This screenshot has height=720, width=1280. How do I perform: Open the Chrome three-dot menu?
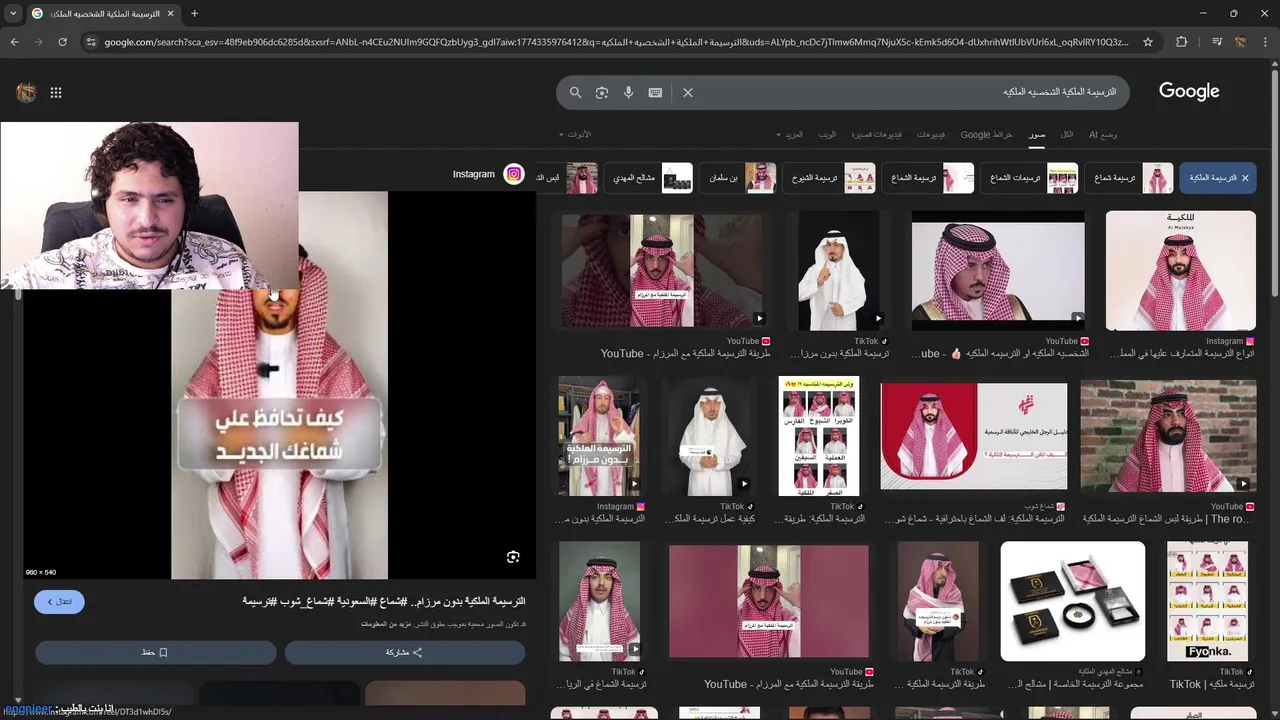pos(1265,42)
